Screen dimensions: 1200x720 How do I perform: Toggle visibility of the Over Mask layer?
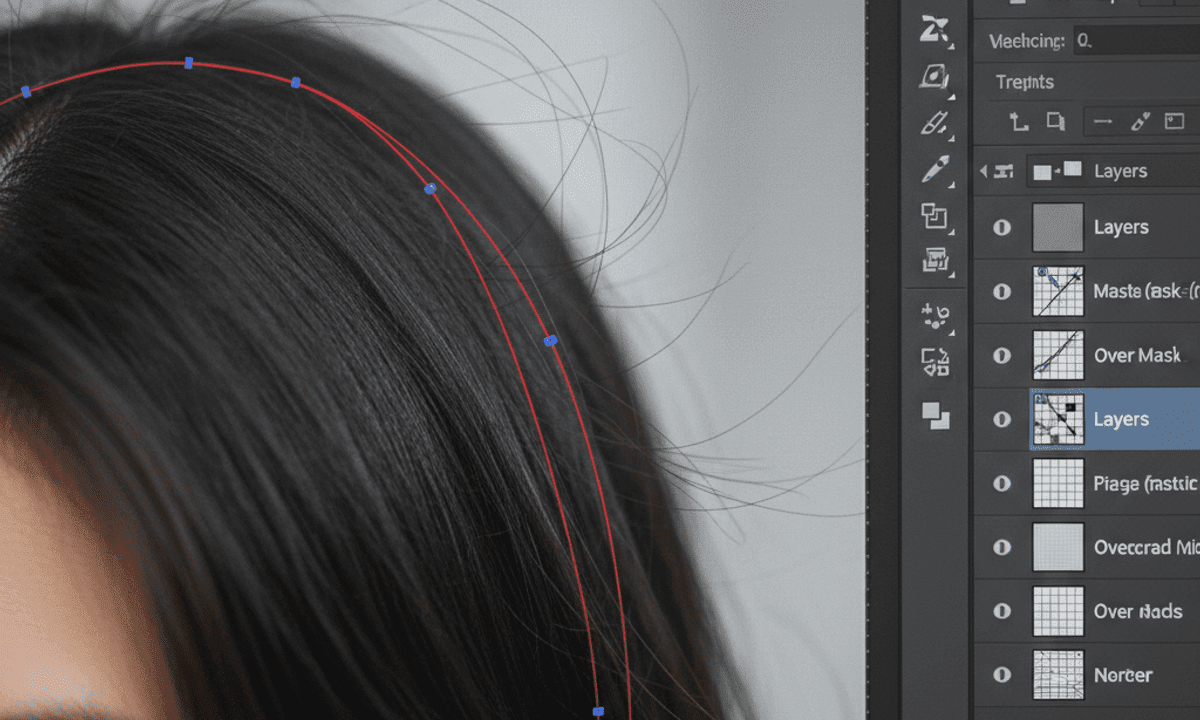(x=1002, y=355)
